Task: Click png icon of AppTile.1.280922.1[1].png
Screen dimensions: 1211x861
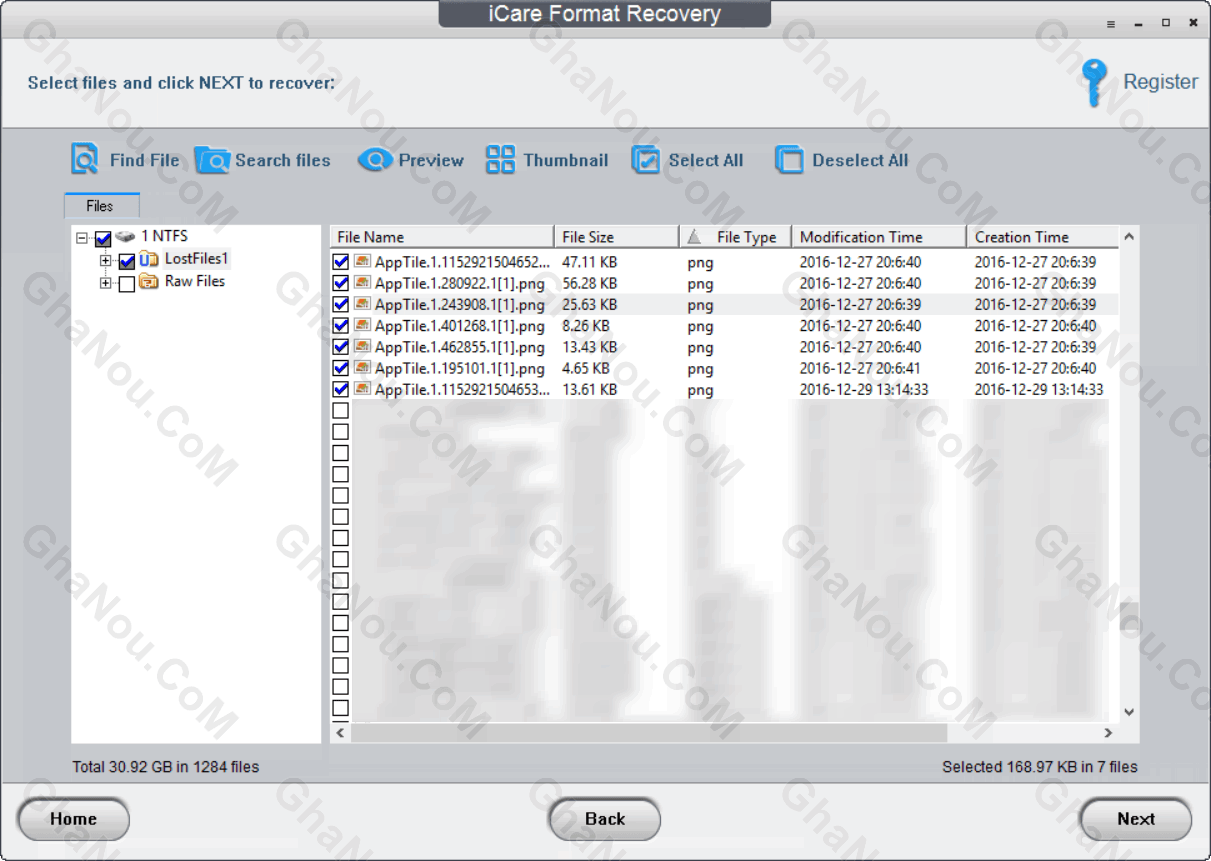Action: (x=362, y=283)
